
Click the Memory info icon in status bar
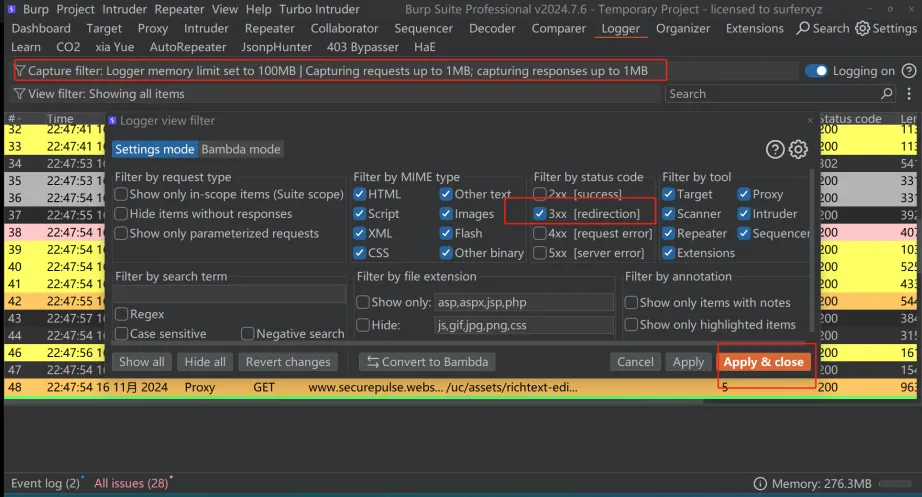point(760,483)
